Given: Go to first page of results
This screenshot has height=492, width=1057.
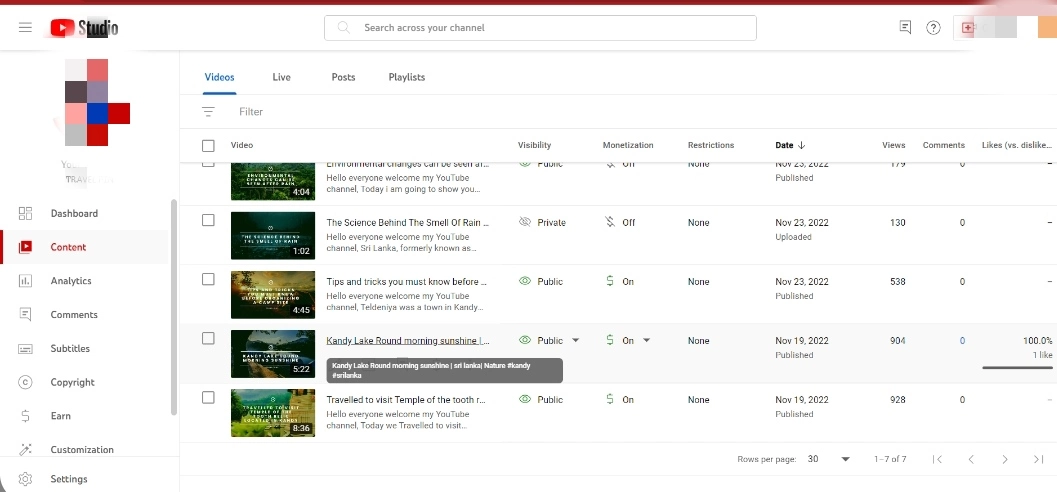Looking at the screenshot, I should 937,459.
